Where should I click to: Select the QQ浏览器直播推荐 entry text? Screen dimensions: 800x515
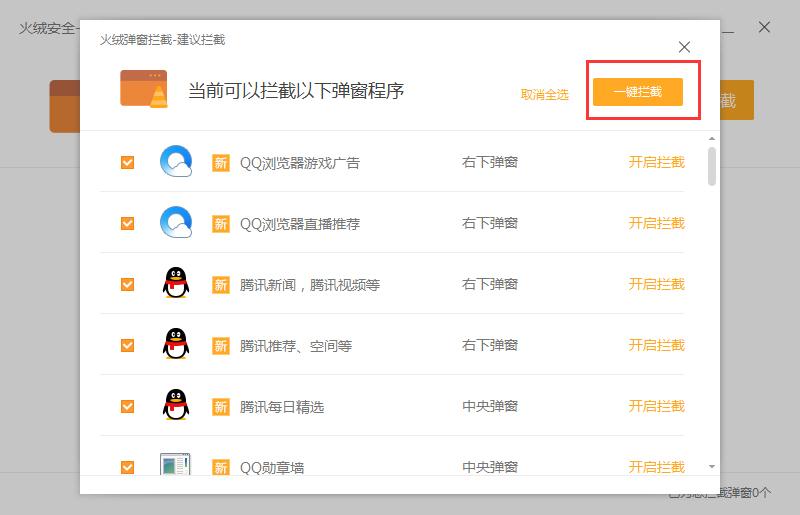(x=300, y=224)
